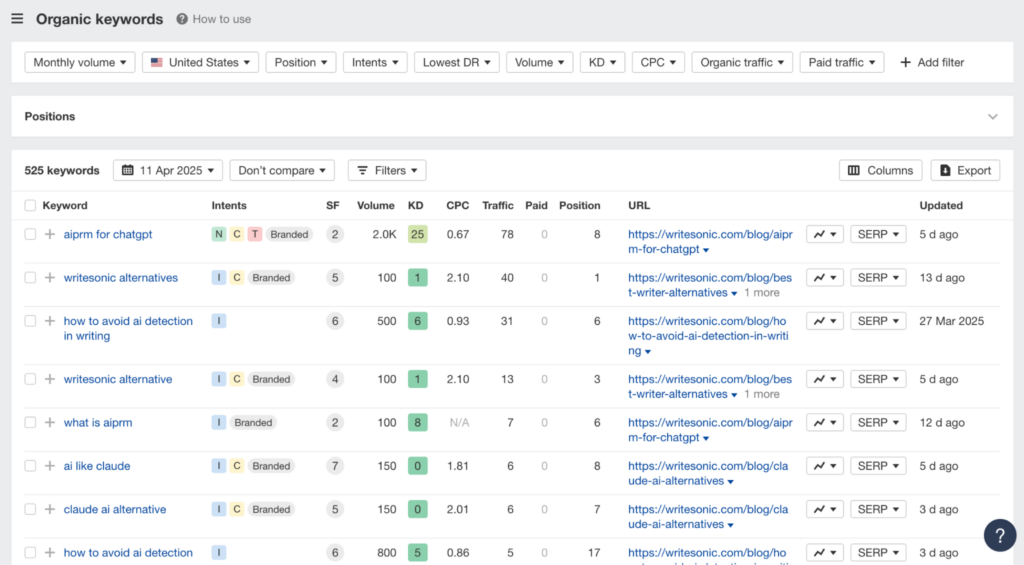Open the Volume filter dropdown
The height and width of the screenshot is (565, 1024).
(539, 62)
